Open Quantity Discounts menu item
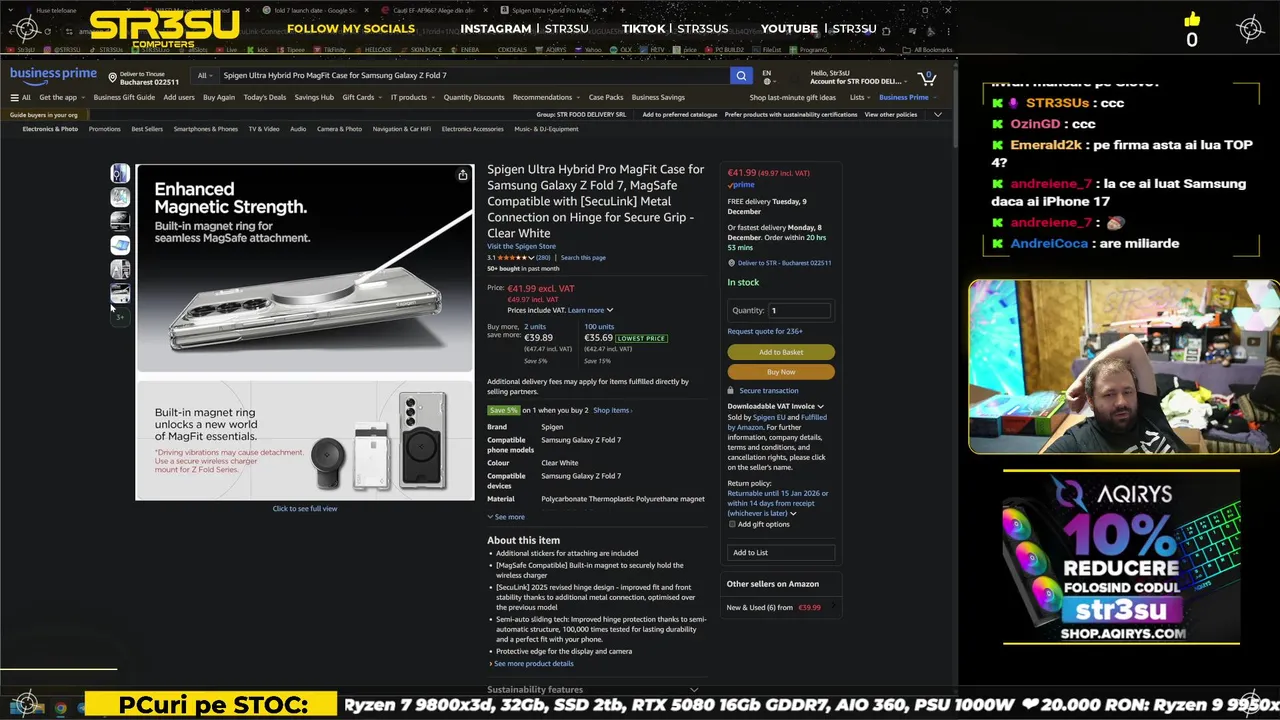This screenshot has width=1280, height=720. click(474, 97)
